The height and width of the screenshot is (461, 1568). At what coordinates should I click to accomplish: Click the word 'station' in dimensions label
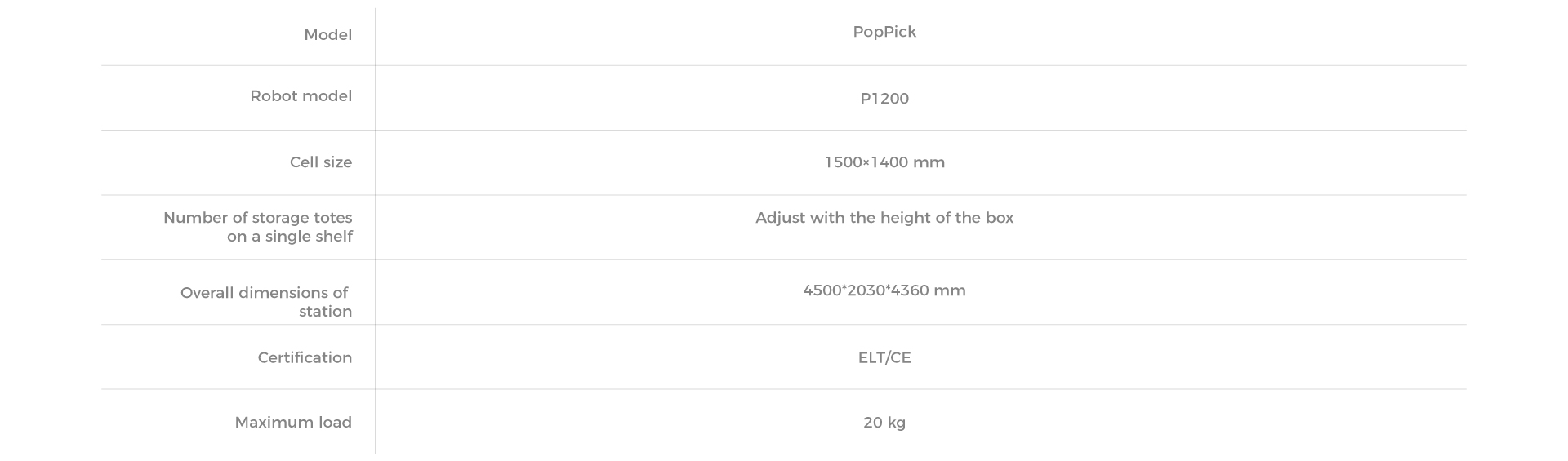(x=325, y=312)
